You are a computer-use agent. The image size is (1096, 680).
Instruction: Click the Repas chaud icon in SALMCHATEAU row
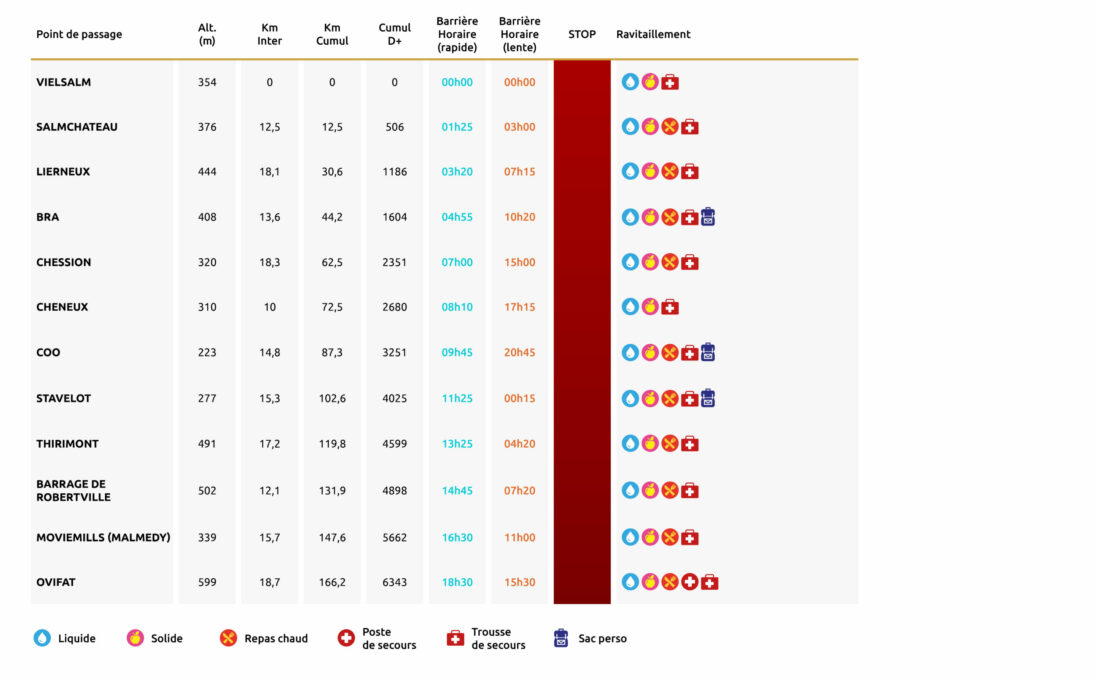point(670,127)
